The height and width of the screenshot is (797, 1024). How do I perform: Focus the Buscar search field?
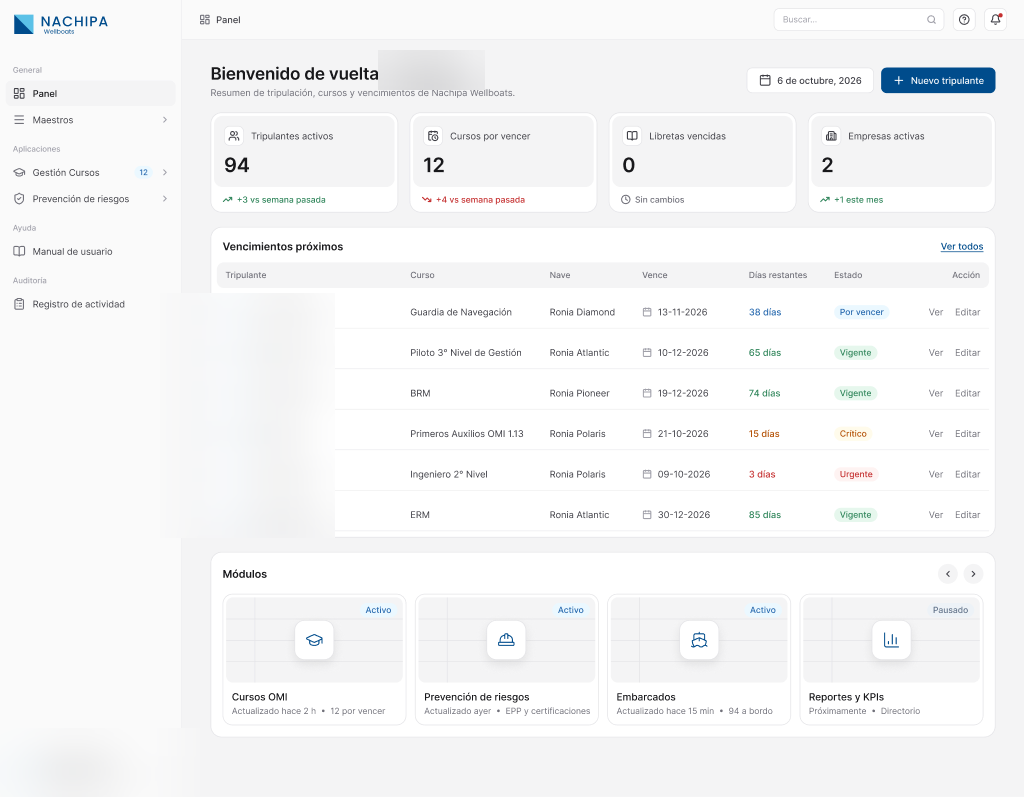click(x=858, y=20)
